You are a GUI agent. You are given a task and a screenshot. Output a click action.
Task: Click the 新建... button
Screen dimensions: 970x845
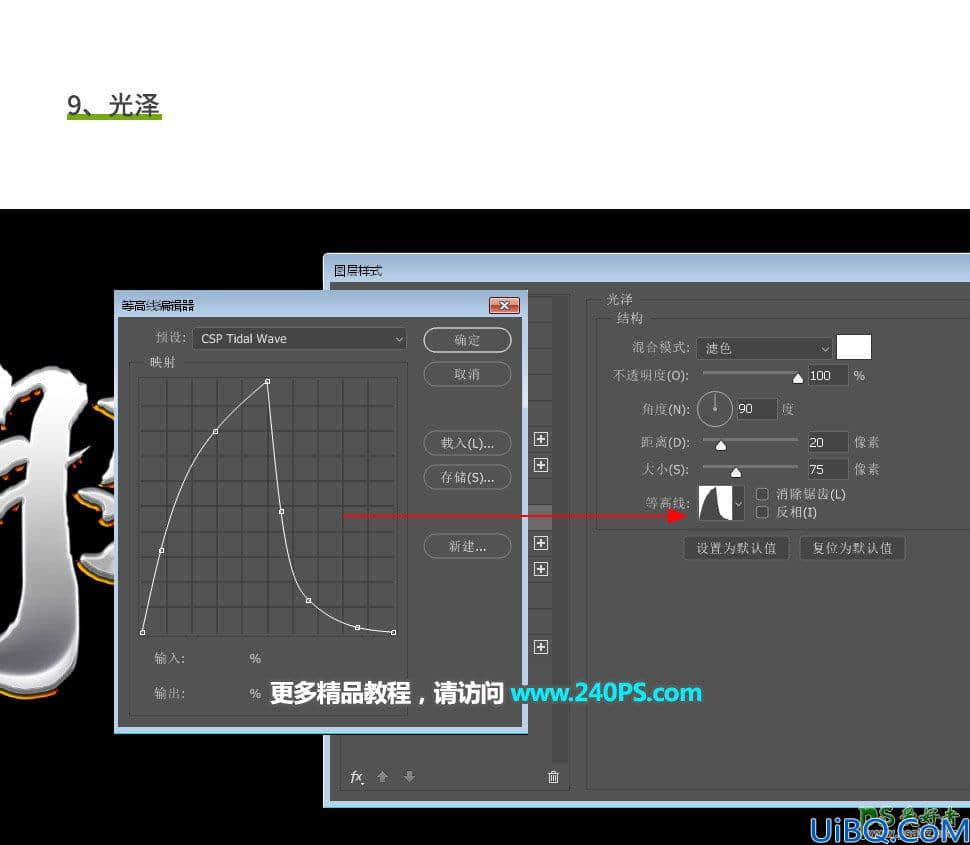467,546
